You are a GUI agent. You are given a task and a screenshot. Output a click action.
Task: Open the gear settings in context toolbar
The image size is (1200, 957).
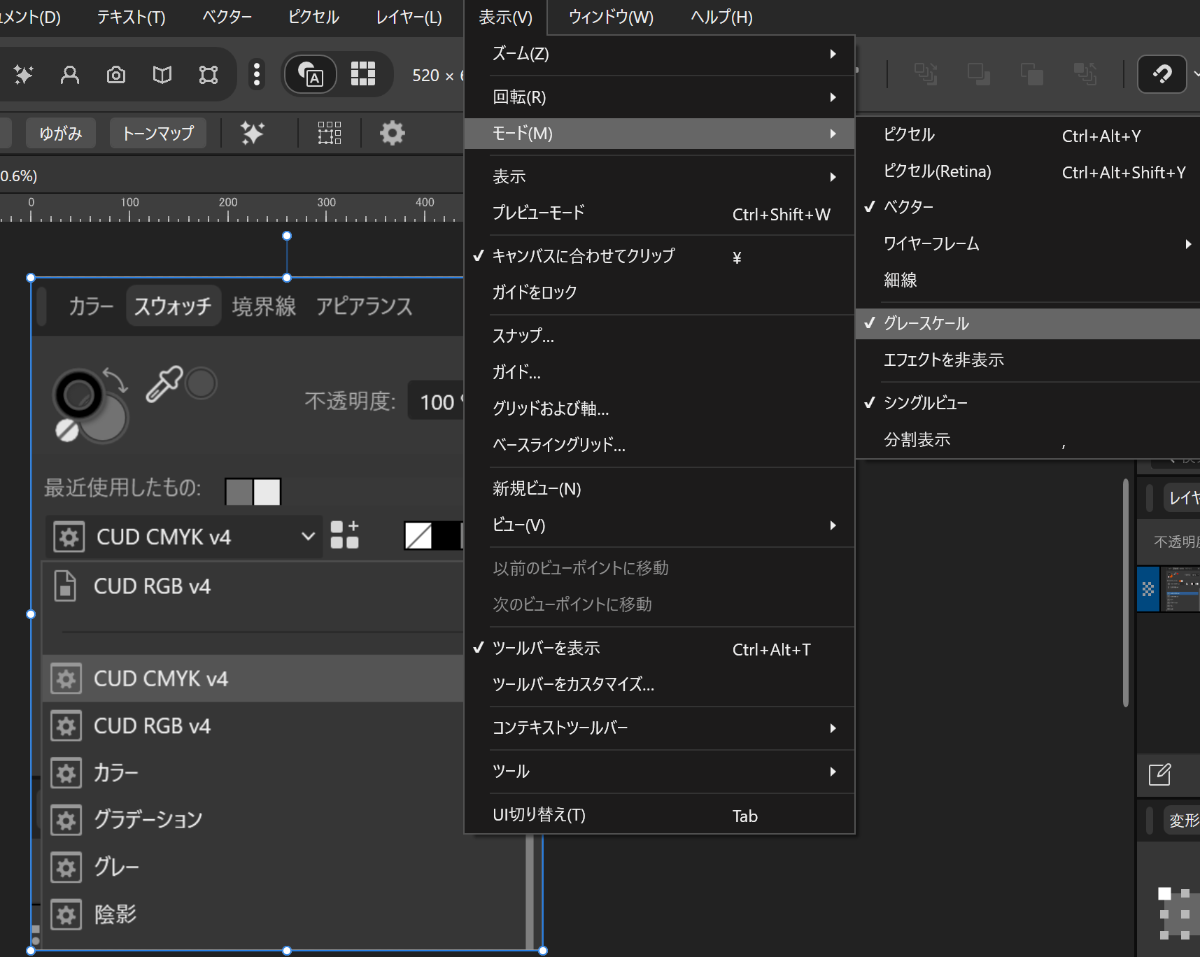point(393,132)
